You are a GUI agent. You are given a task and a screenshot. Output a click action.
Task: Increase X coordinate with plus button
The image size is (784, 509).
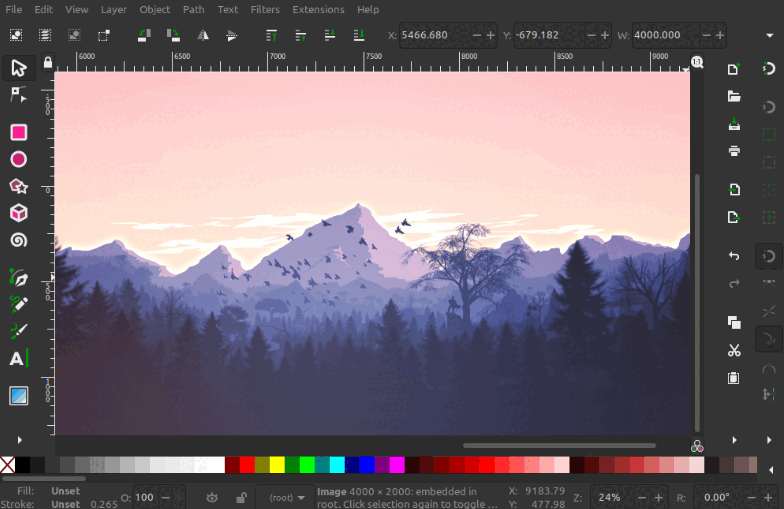click(x=490, y=35)
